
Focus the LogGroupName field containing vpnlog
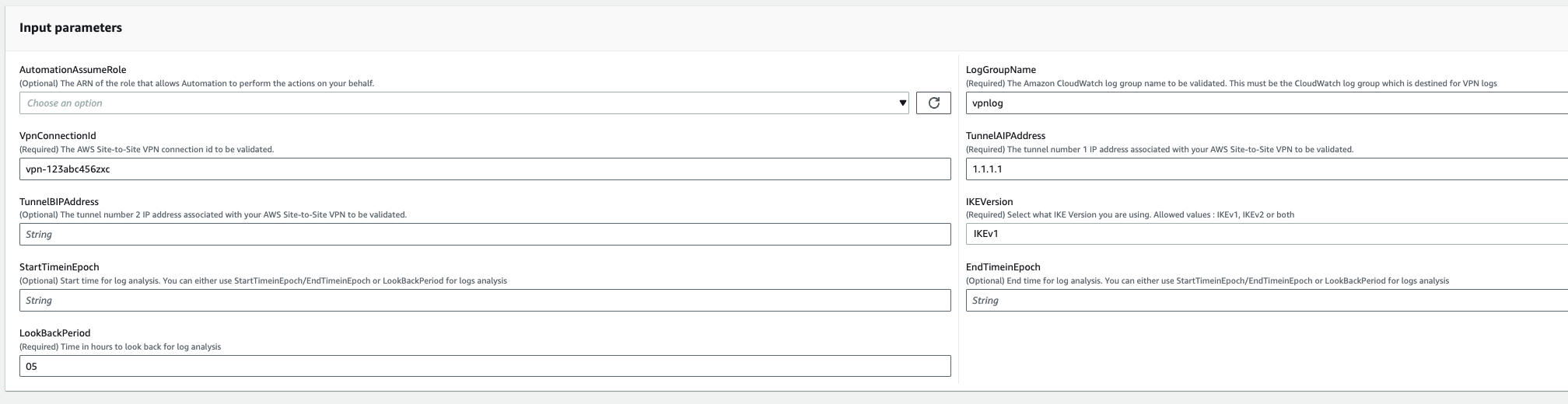click(1266, 103)
